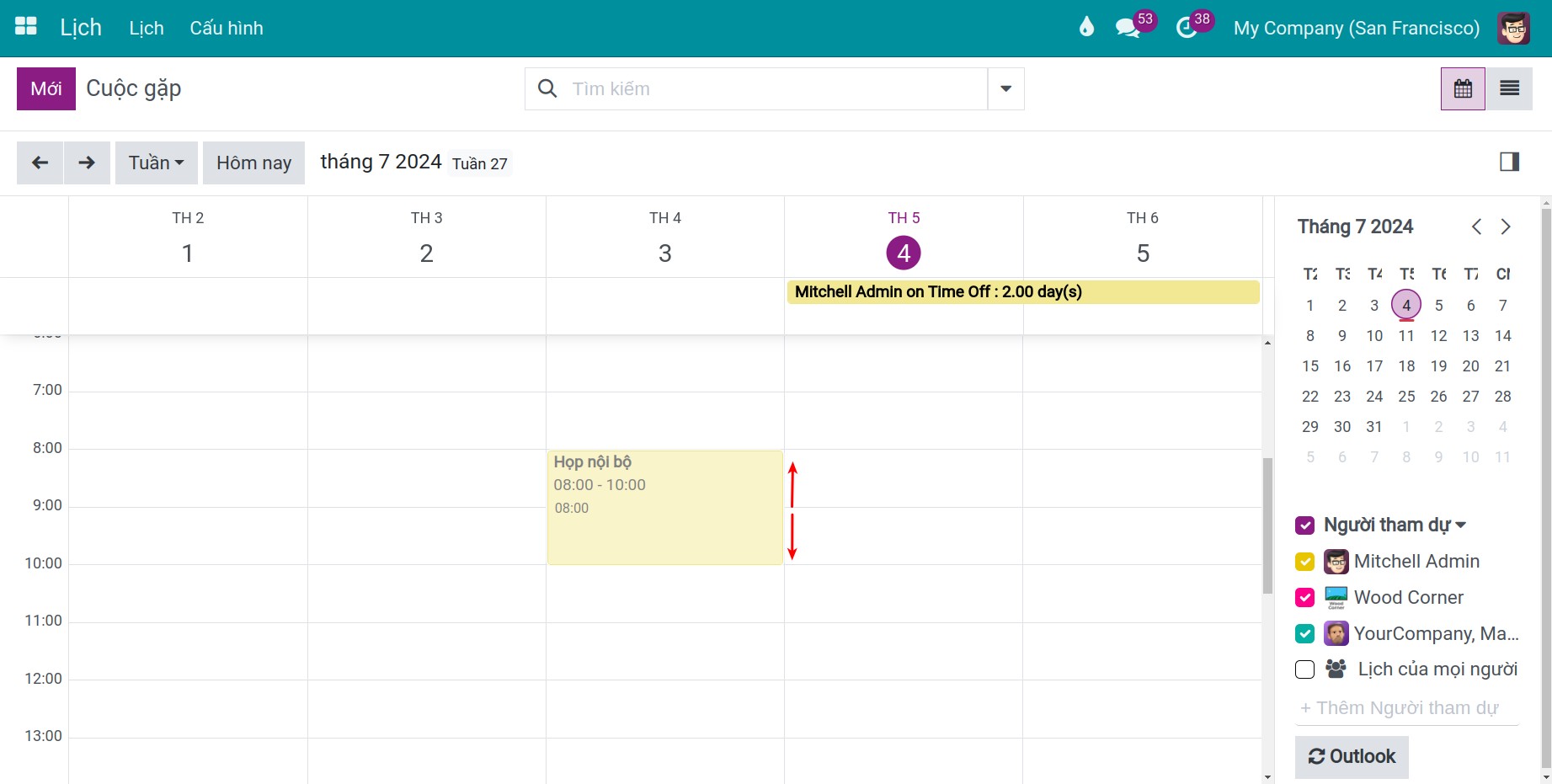The image size is (1552, 784).
Task: Open the chat messages icon with badge 53
Action: [1128, 28]
